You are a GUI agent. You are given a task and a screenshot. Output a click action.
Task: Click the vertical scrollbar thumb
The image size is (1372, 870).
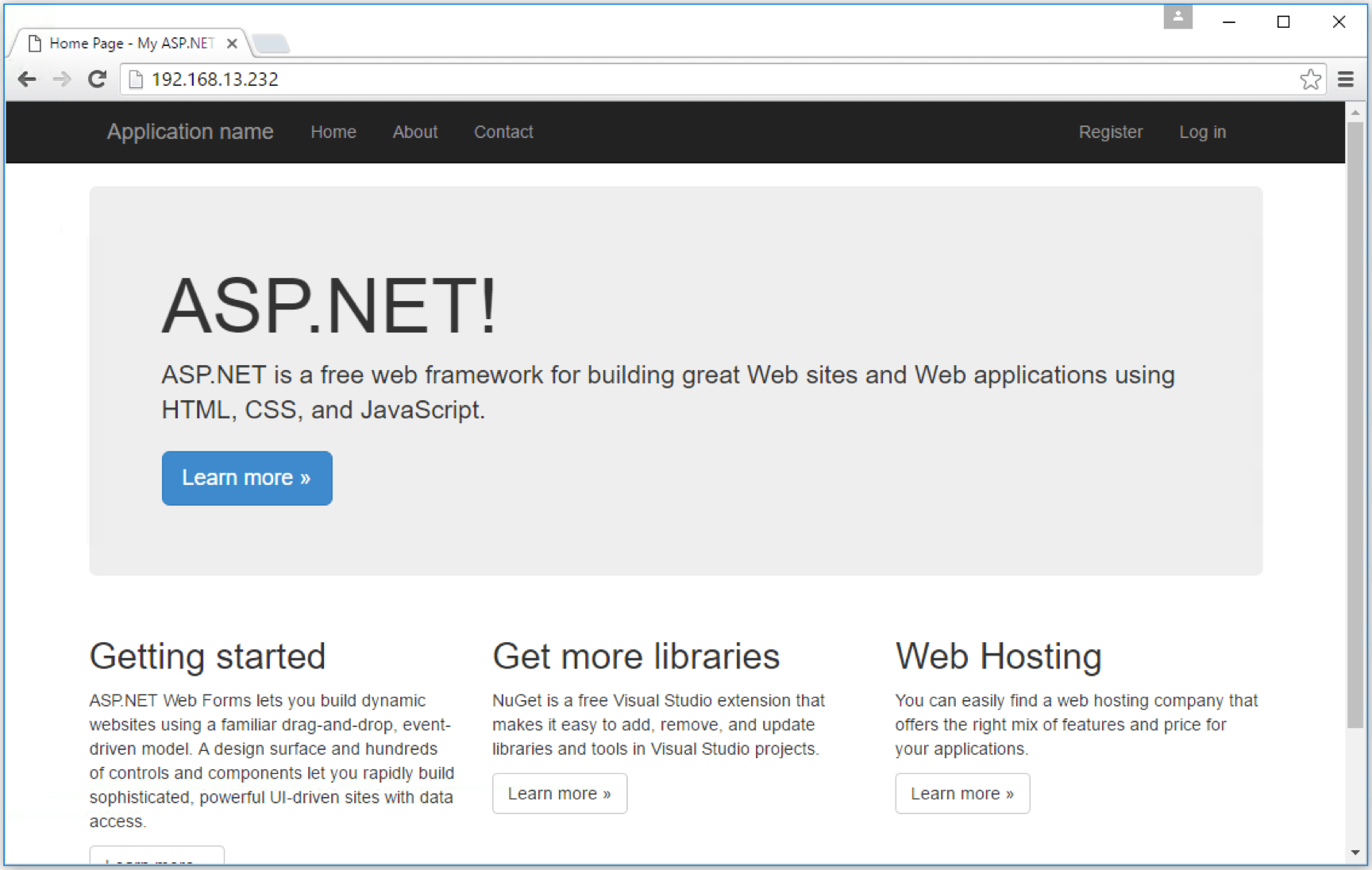click(1355, 425)
